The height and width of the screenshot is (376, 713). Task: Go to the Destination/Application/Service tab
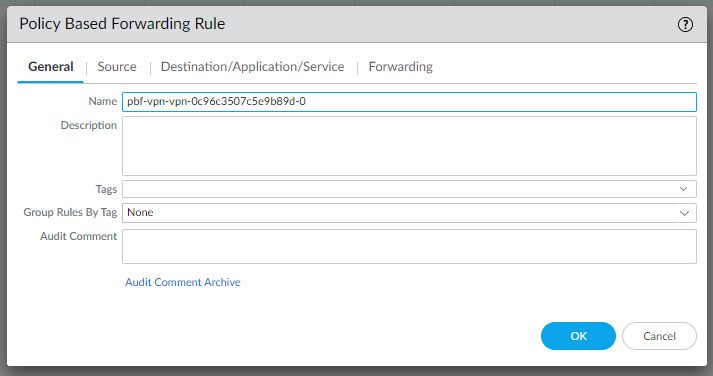[x=252, y=67]
